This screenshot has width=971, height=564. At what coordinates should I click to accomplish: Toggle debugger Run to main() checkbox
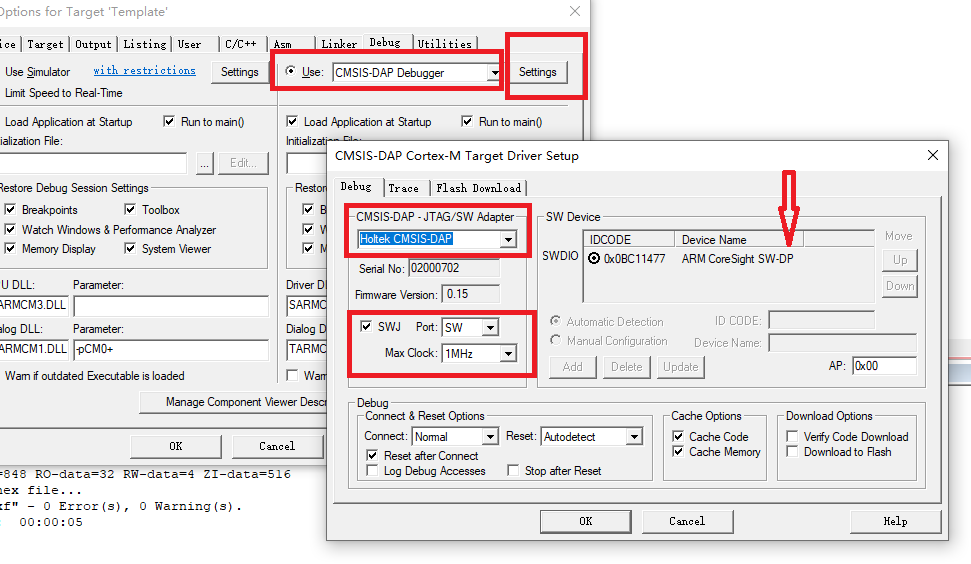point(467,121)
